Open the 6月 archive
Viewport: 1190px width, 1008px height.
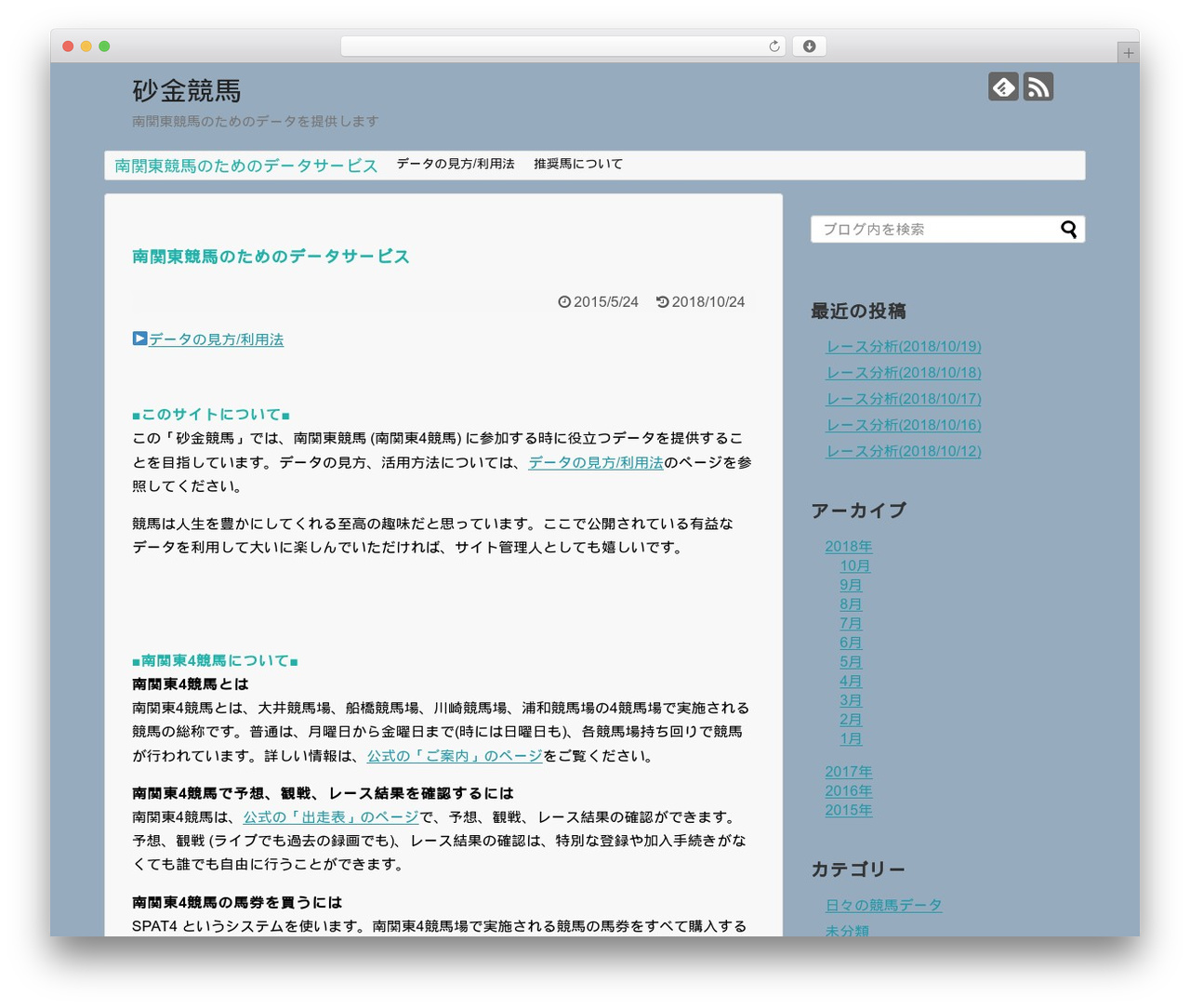click(852, 643)
